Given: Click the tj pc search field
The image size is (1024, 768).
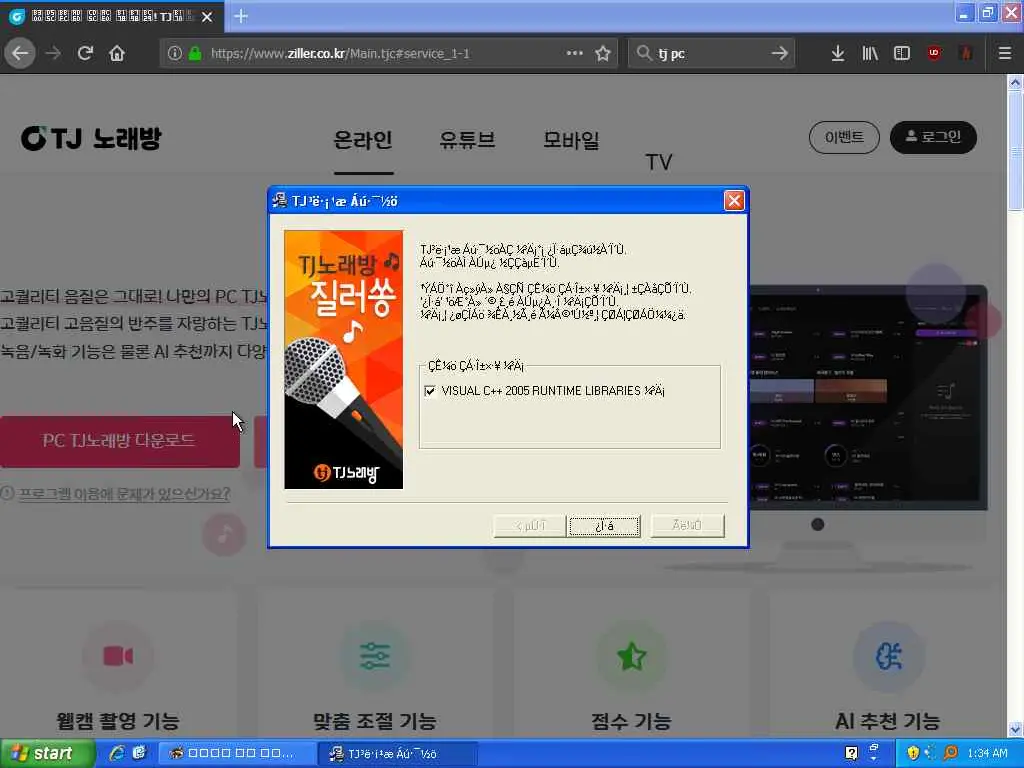Looking at the screenshot, I should pyautogui.click(x=711, y=54).
